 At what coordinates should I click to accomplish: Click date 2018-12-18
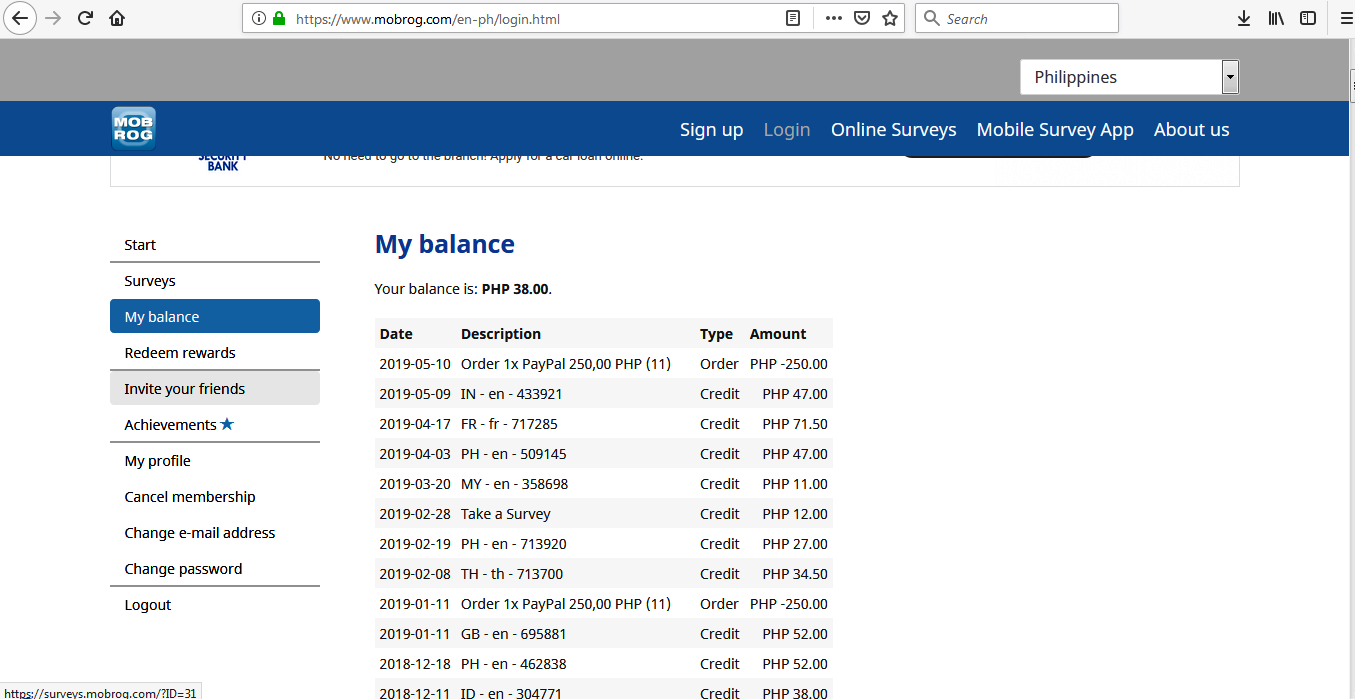pos(415,664)
